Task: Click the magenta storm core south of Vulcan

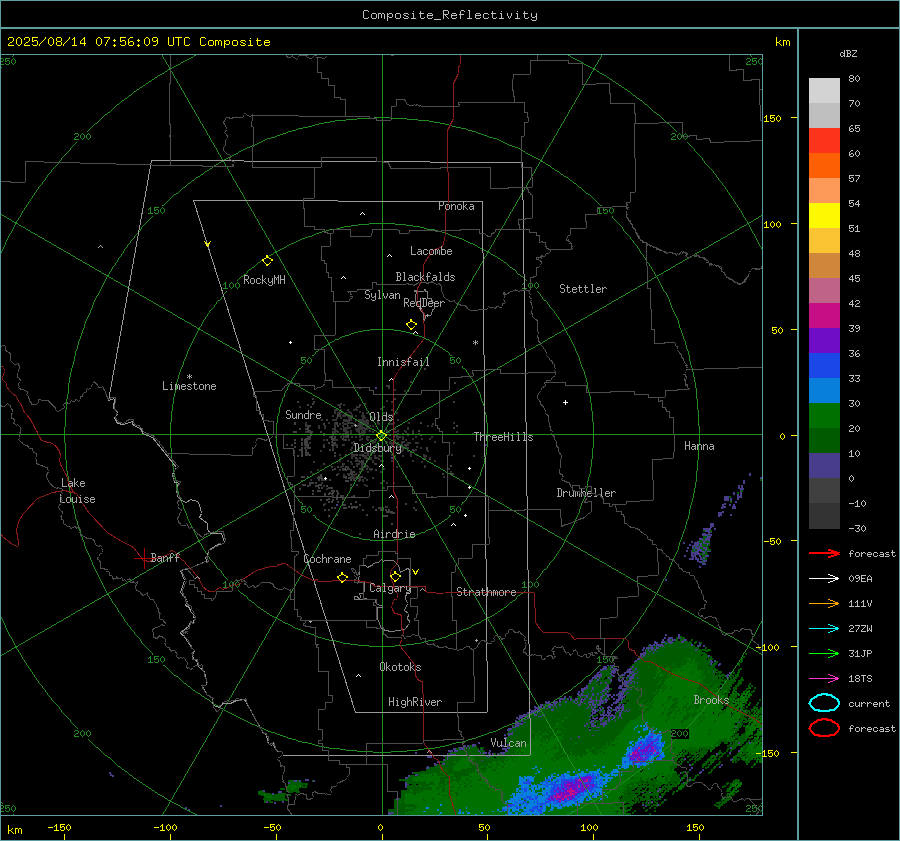Action: tap(570, 788)
